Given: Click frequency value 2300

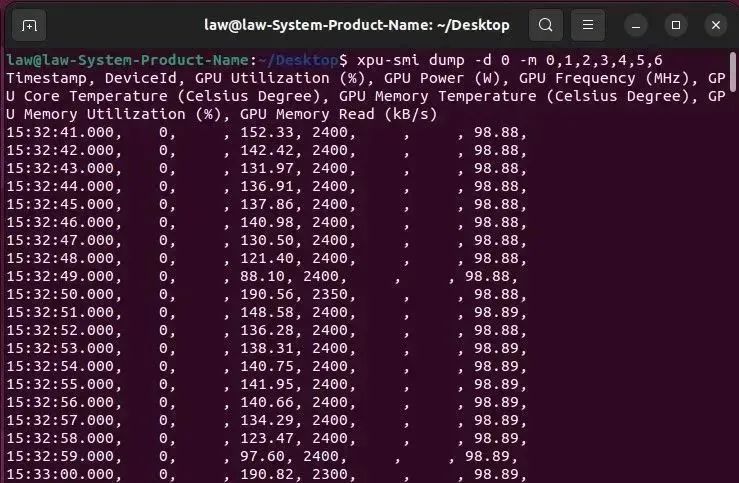Looking at the screenshot, I should 330,474.
